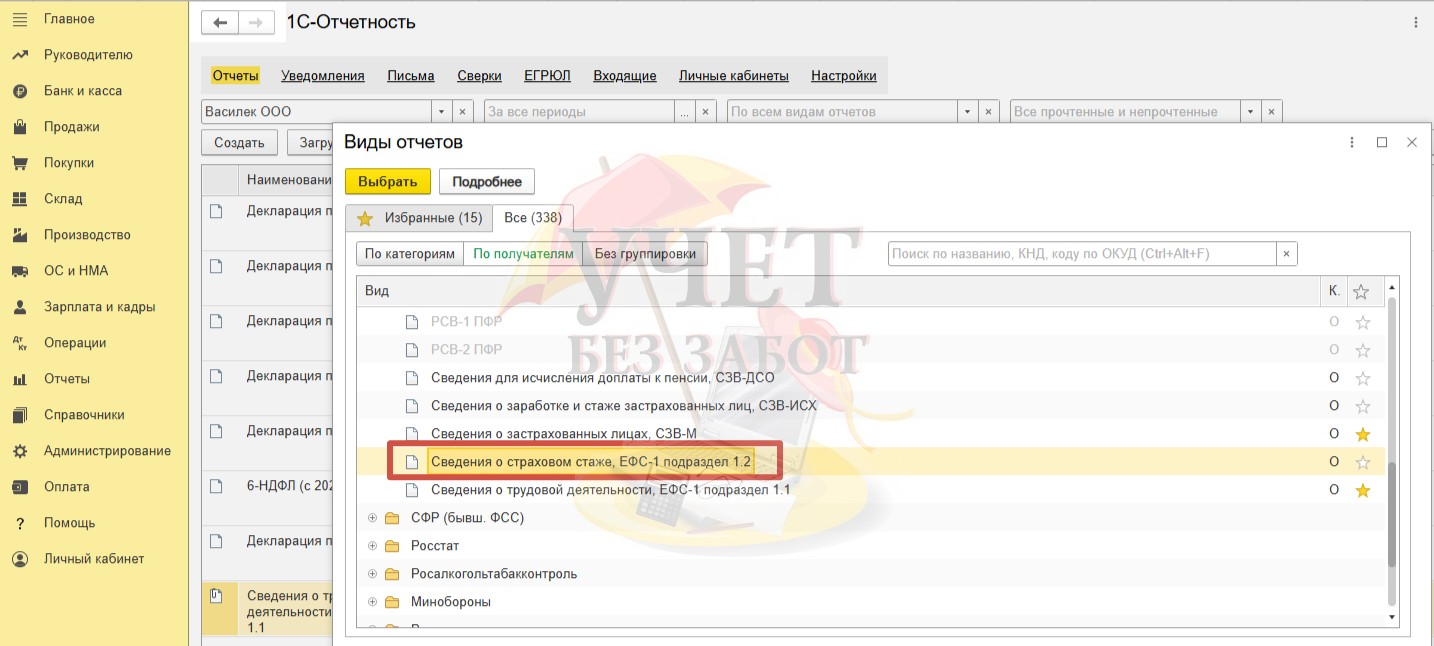The image size is (1434, 646).
Task: Open Зарплата и кадры section
Action: click(100, 307)
